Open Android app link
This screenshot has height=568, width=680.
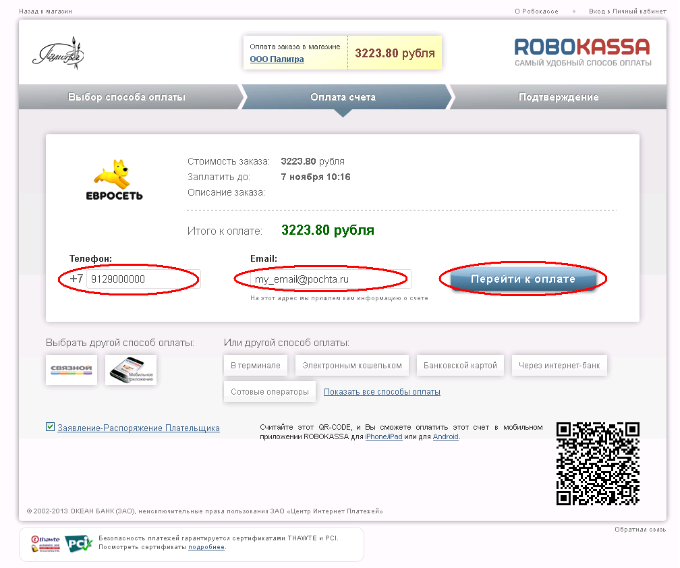click(445, 437)
